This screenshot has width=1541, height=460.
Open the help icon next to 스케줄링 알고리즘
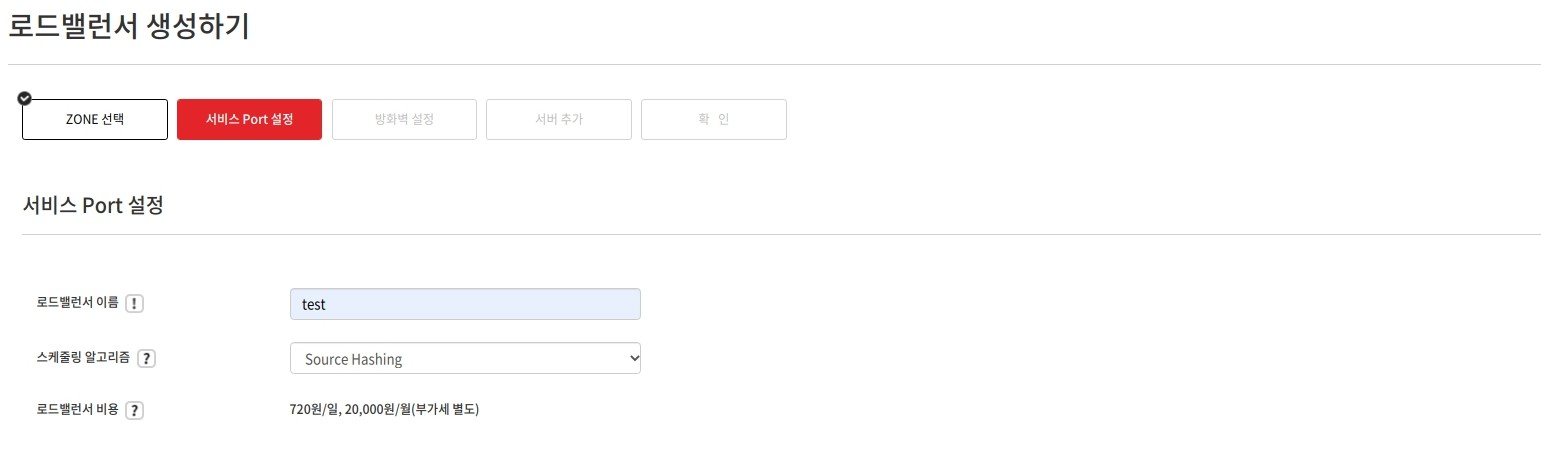coord(146,358)
